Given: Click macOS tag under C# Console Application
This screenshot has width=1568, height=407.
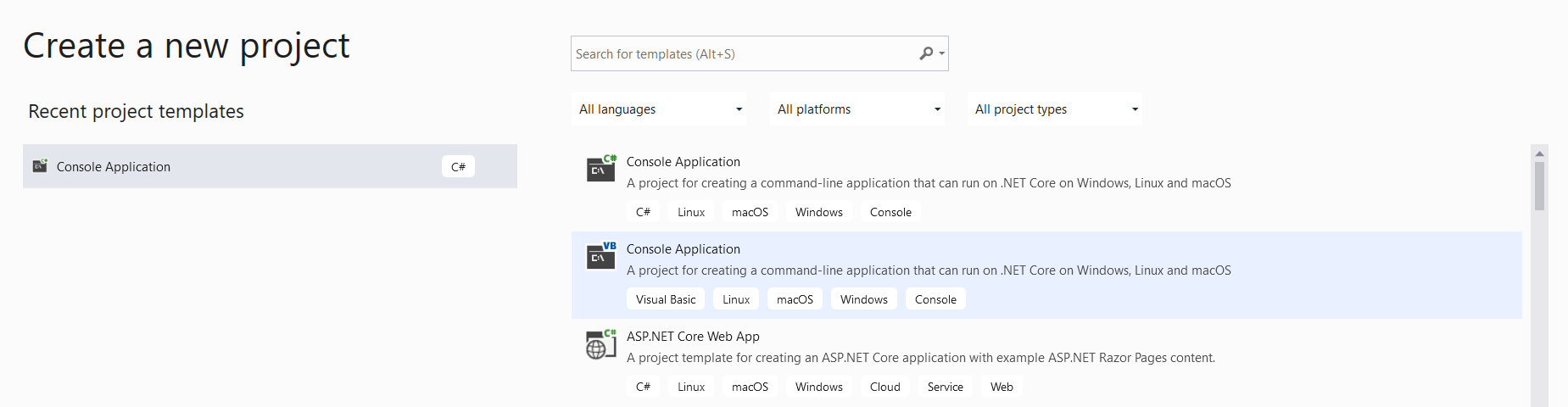Looking at the screenshot, I should pos(750,212).
